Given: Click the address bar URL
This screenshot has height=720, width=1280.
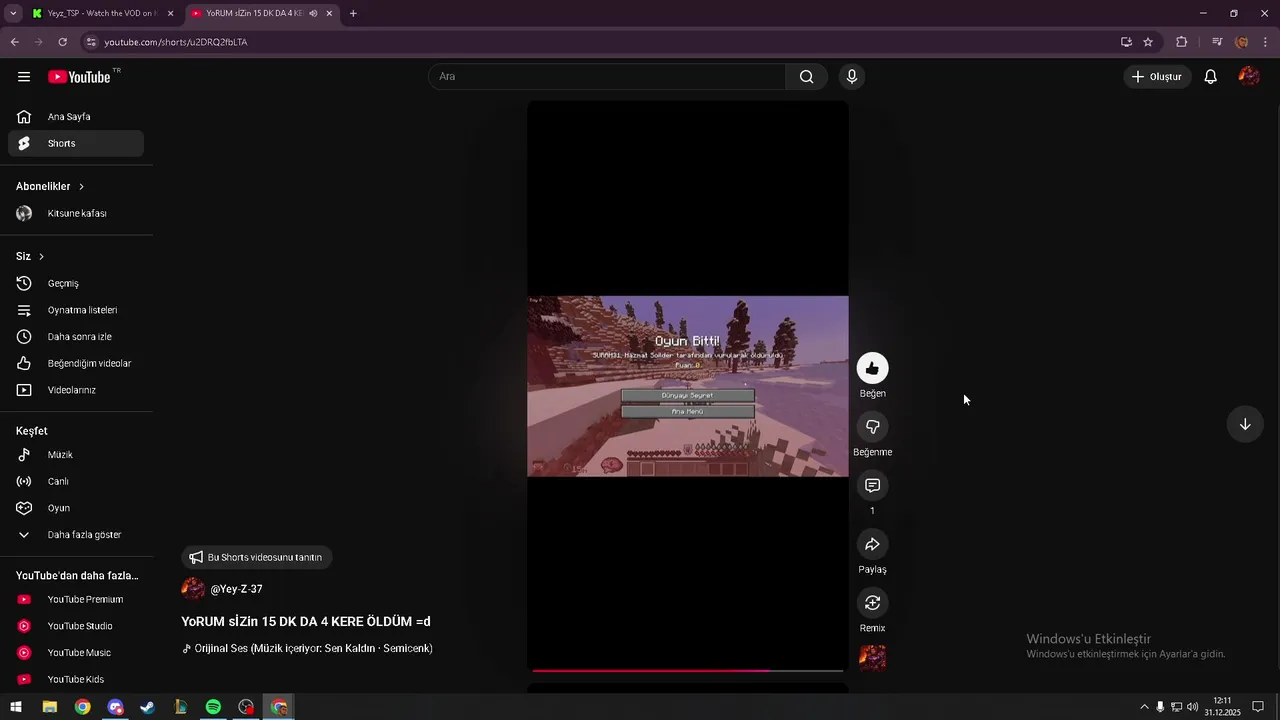Looking at the screenshot, I should click(x=176, y=42).
